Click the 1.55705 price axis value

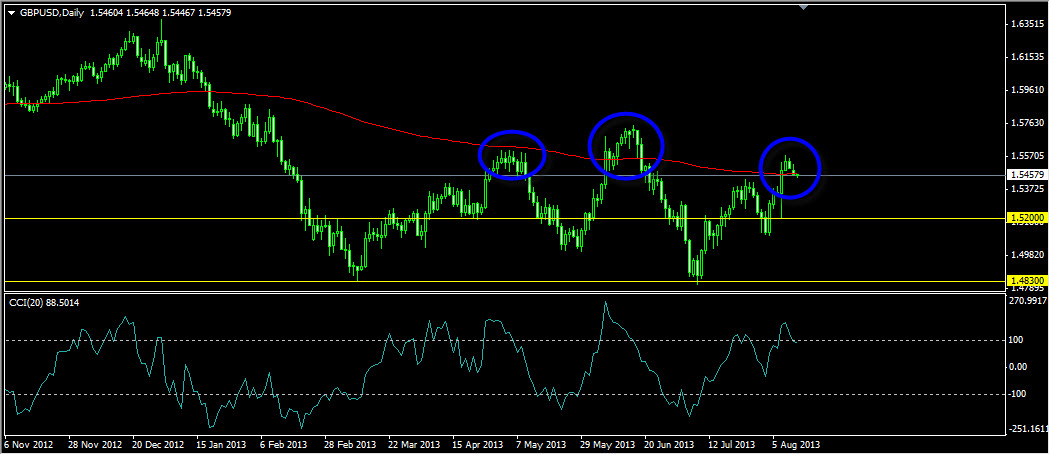[x=1027, y=156]
